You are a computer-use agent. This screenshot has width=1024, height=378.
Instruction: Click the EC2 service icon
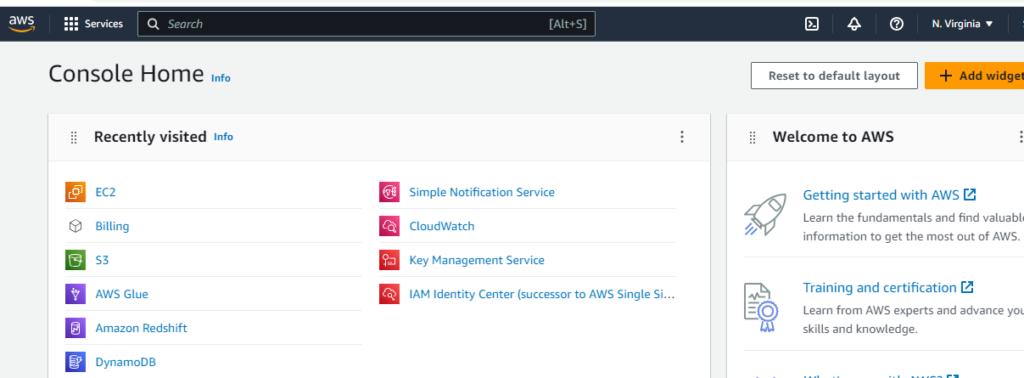tap(76, 192)
